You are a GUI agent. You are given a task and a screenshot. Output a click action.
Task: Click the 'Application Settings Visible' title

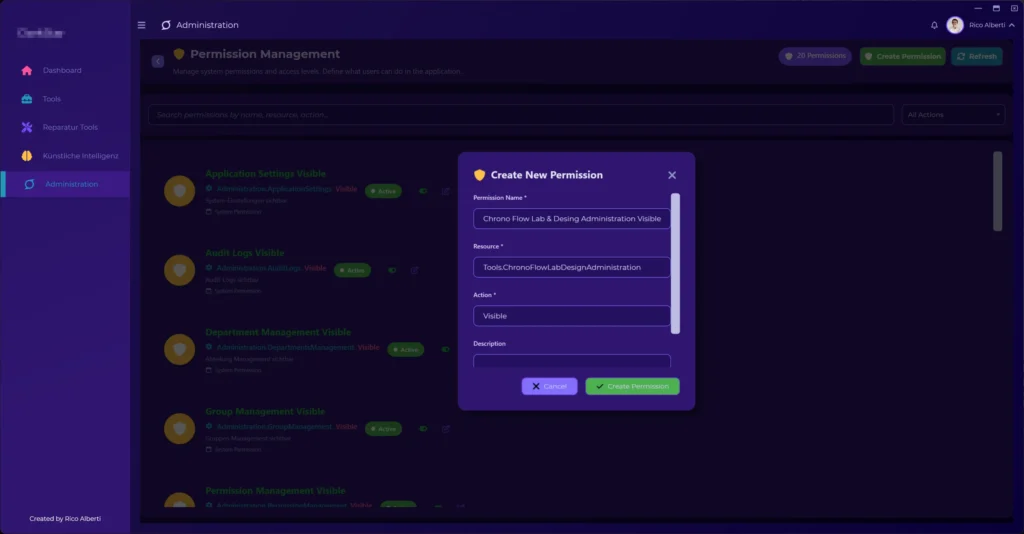click(x=265, y=174)
